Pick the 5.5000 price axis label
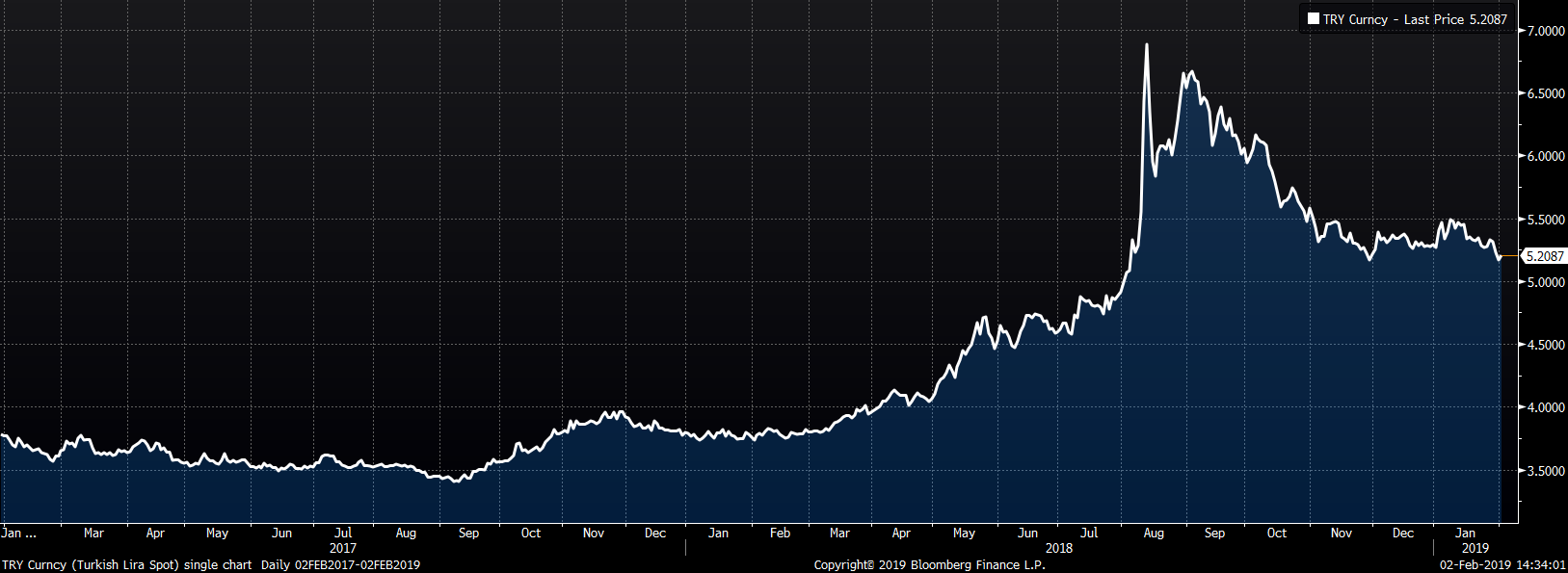Image resolution: width=1568 pixels, height=573 pixels. pos(1545,220)
